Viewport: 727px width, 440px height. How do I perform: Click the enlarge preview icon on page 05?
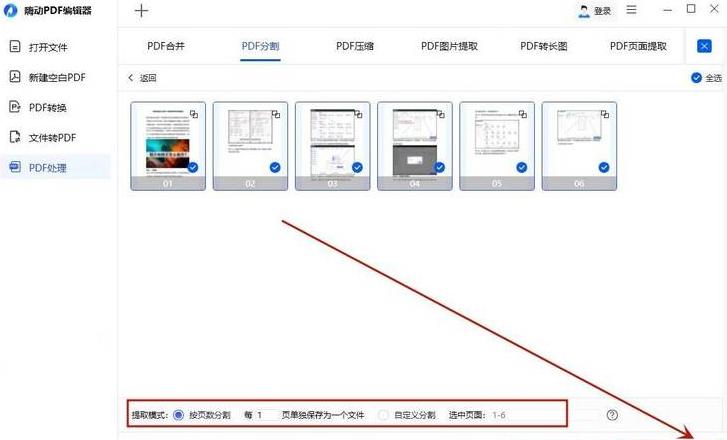pyautogui.click(x=523, y=114)
